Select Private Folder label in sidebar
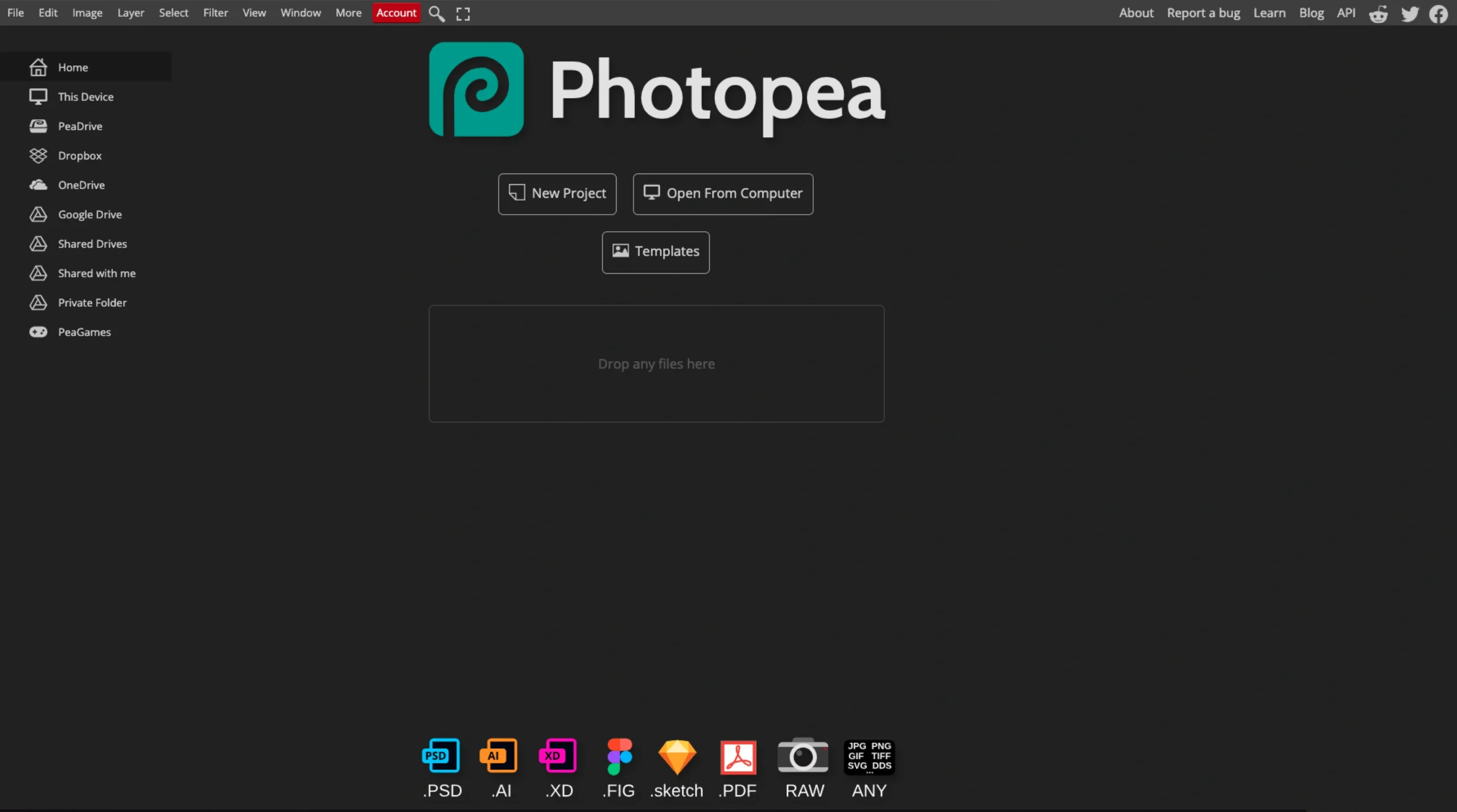The width and height of the screenshot is (1457, 812). pyautogui.click(x=92, y=303)
